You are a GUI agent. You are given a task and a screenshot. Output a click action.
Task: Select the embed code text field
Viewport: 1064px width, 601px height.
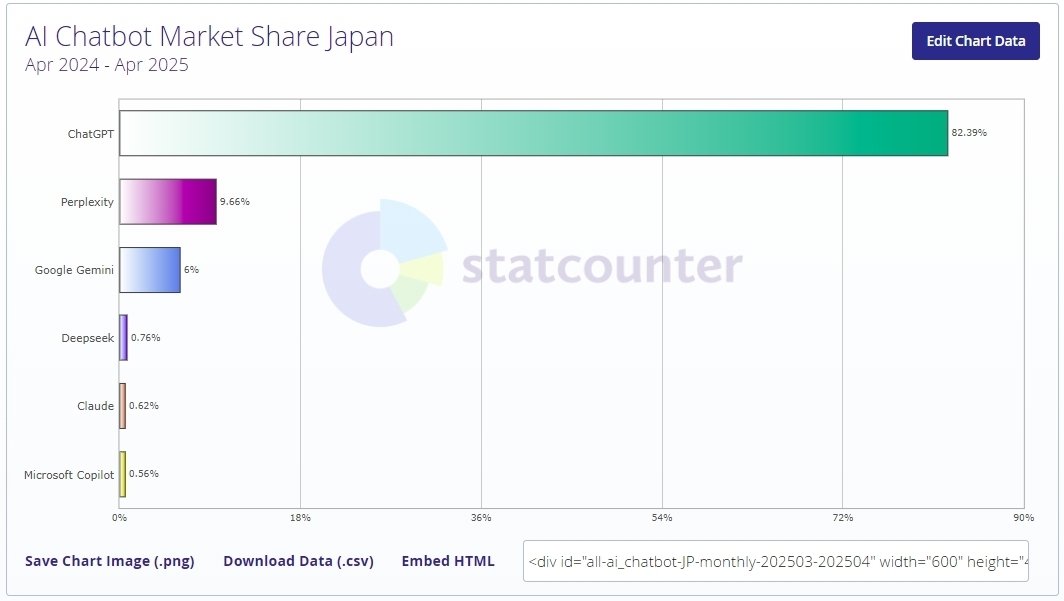point(775,561)
